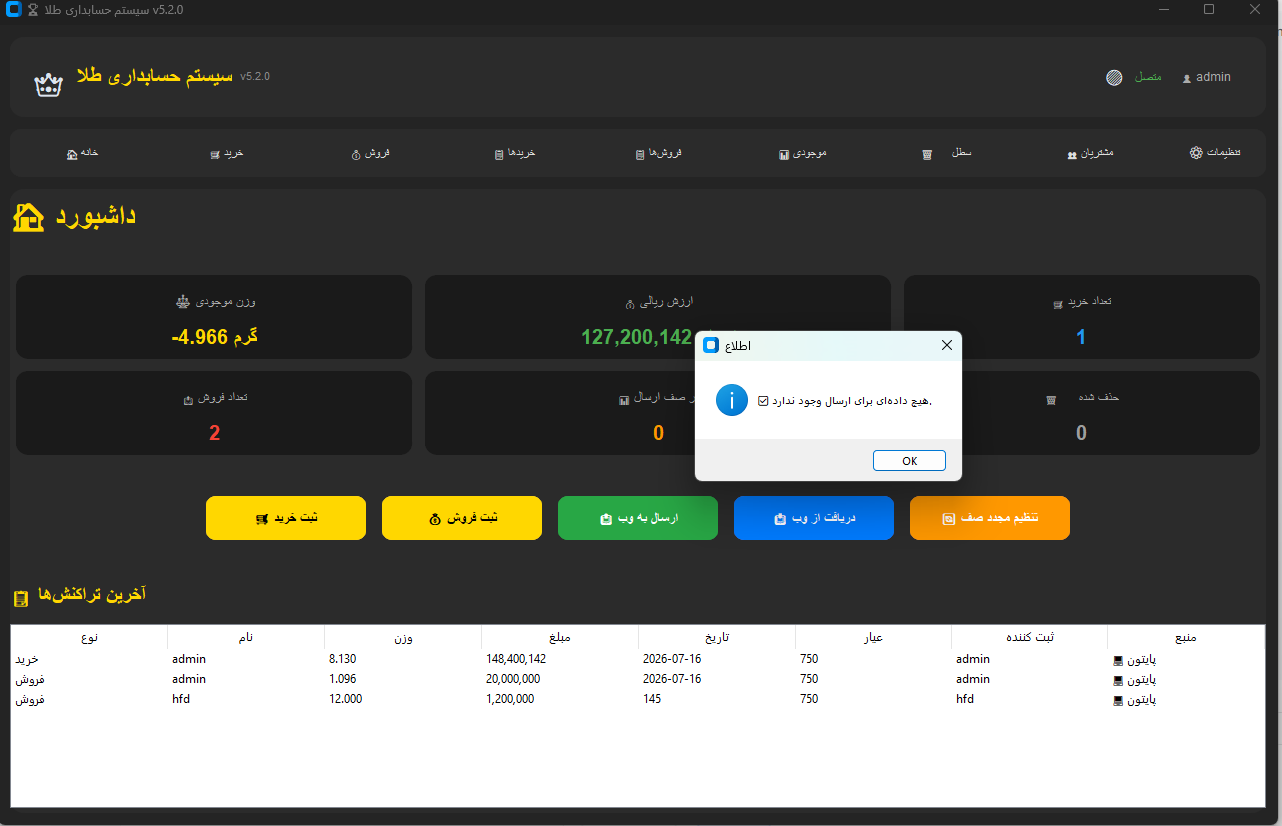Select the فروش money bag tab

click(x=370, y=153)
